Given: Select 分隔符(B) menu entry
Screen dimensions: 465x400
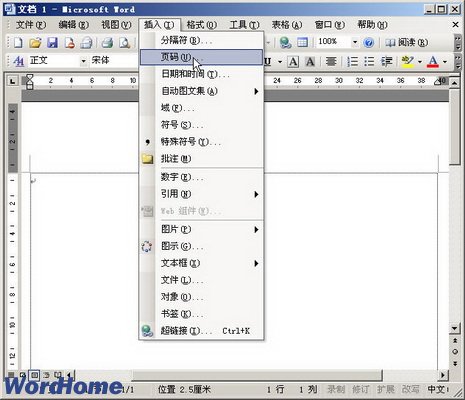Looking at the screenshot, I should pos(201,40).
